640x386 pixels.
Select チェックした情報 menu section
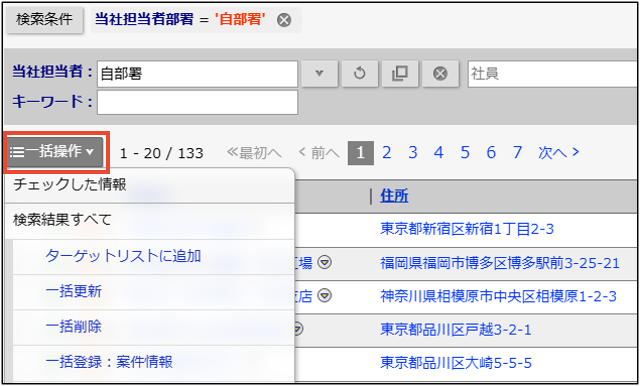(150, 185)
